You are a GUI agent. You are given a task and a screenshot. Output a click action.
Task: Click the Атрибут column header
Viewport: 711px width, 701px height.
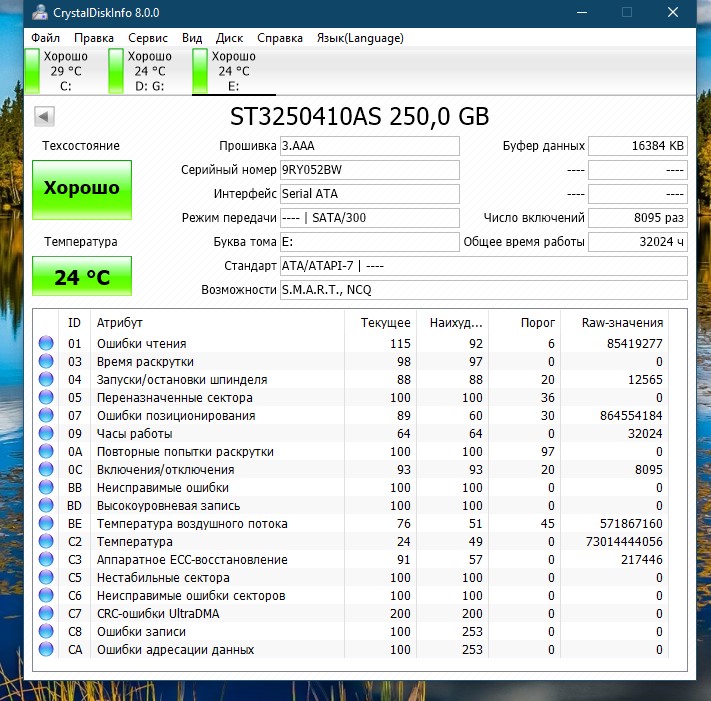217,323
